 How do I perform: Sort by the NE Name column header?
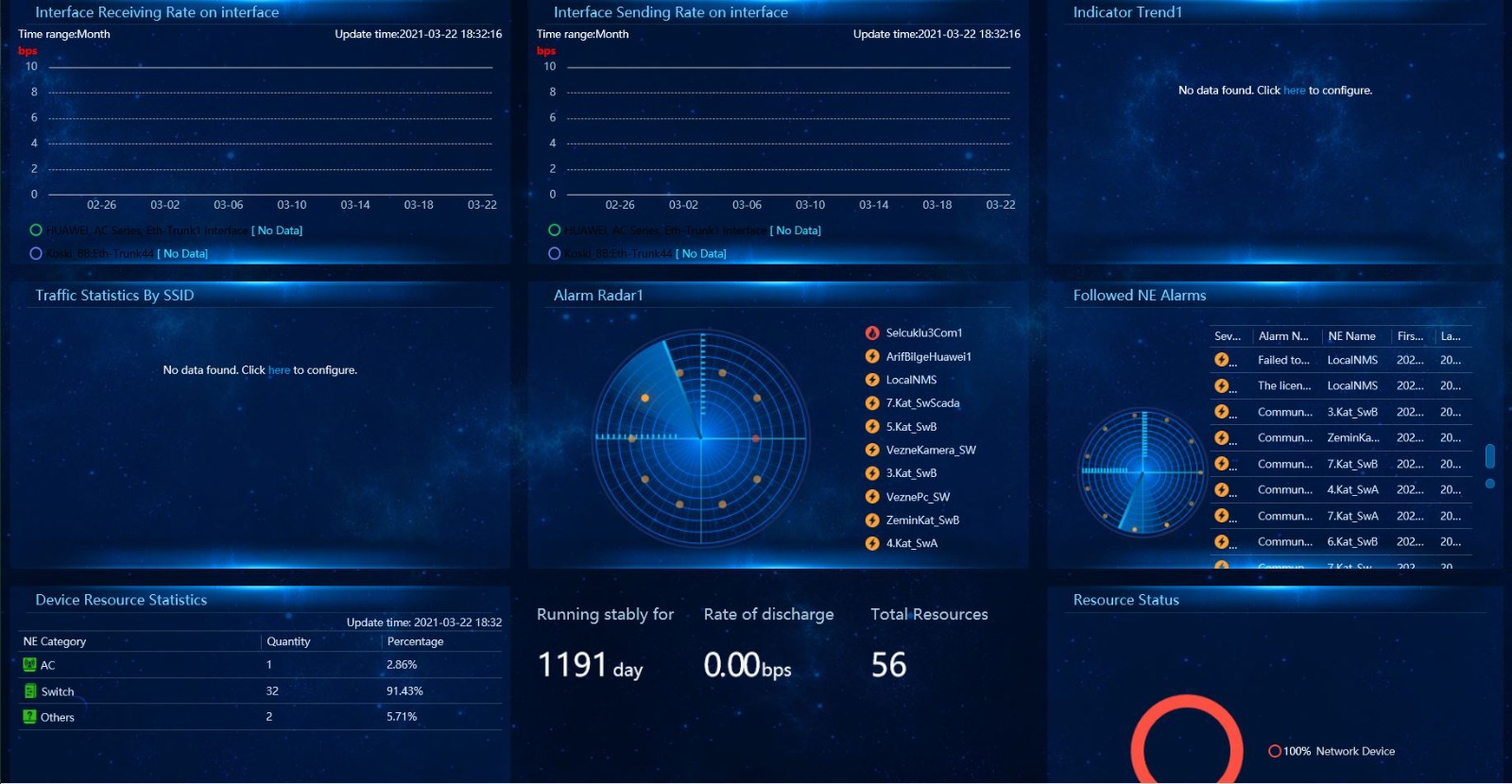(1351, 336)
